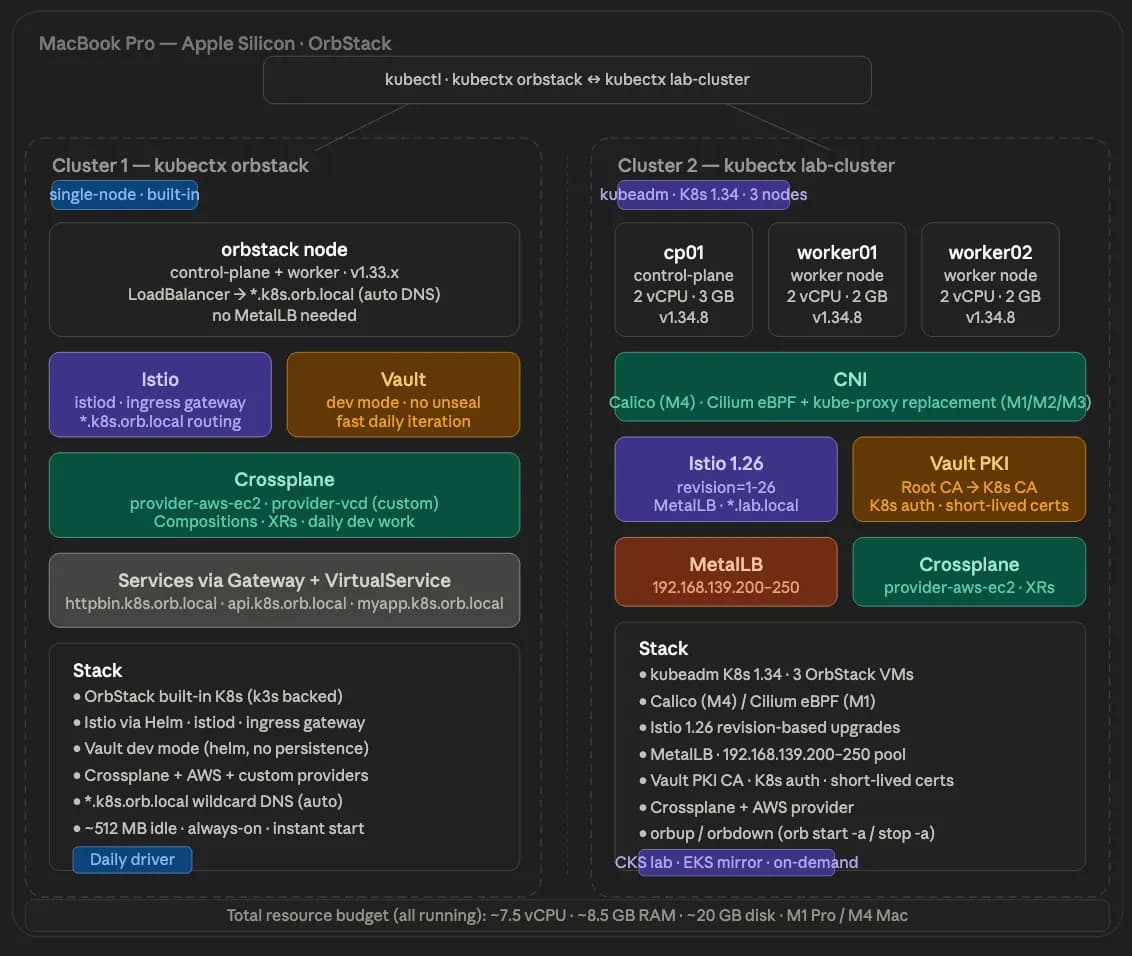Click 'Vault PKI CA · K8s auth · short-lived certs' bullet
The height and width of the screenshot is (956, 1132).
(x=796, y=781)
